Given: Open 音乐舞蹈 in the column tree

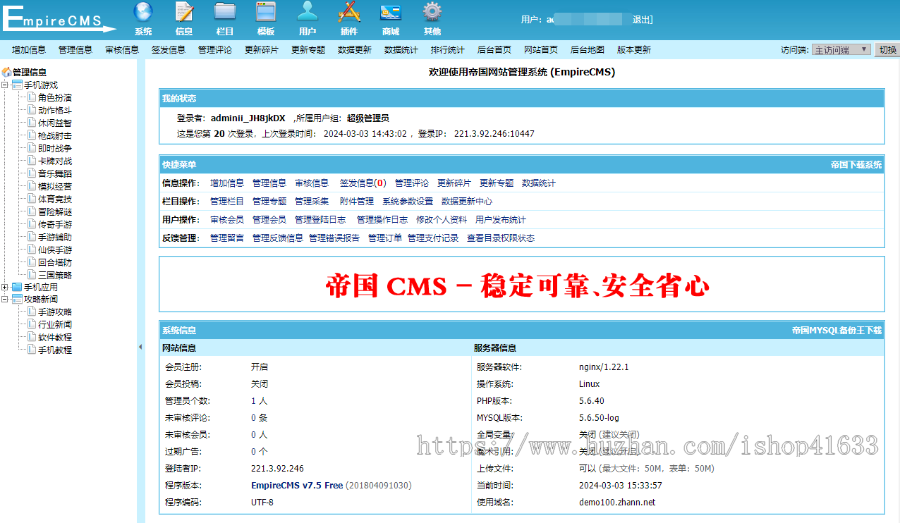Looking at the screenshot, I should (55, 173).
